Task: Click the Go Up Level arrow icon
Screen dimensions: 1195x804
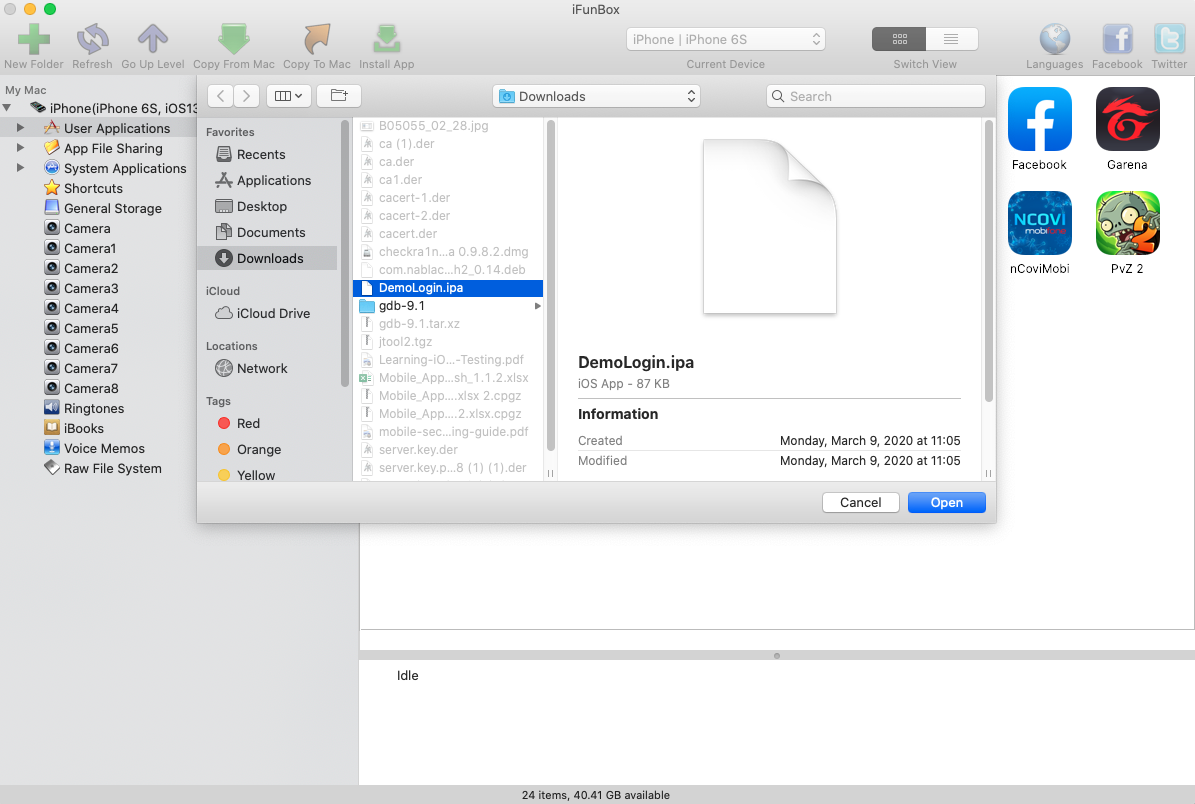Action: (x=152, y=38)
